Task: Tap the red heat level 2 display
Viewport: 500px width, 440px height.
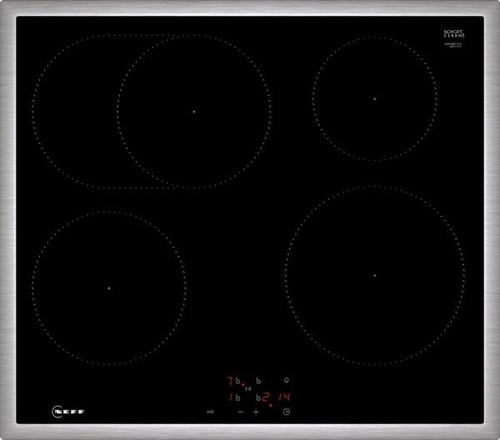Action: (266, 397)
